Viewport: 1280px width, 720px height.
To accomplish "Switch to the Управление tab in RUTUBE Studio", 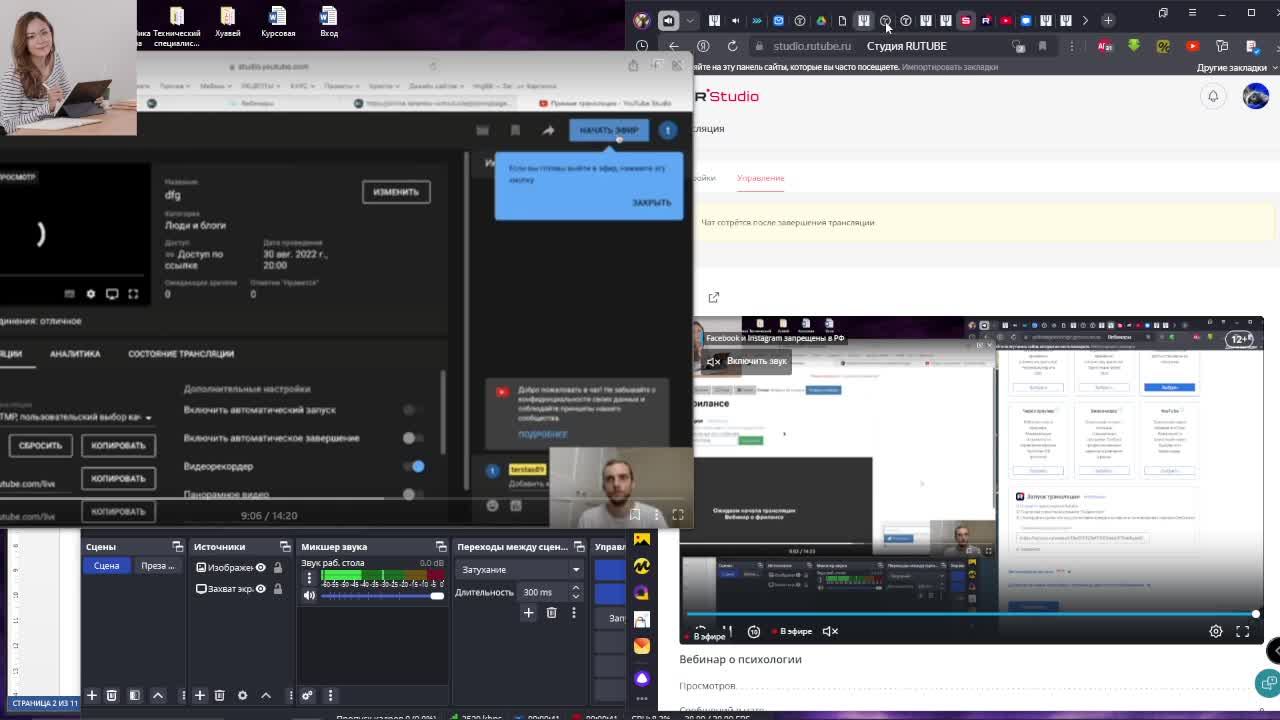I will point(760,178).
